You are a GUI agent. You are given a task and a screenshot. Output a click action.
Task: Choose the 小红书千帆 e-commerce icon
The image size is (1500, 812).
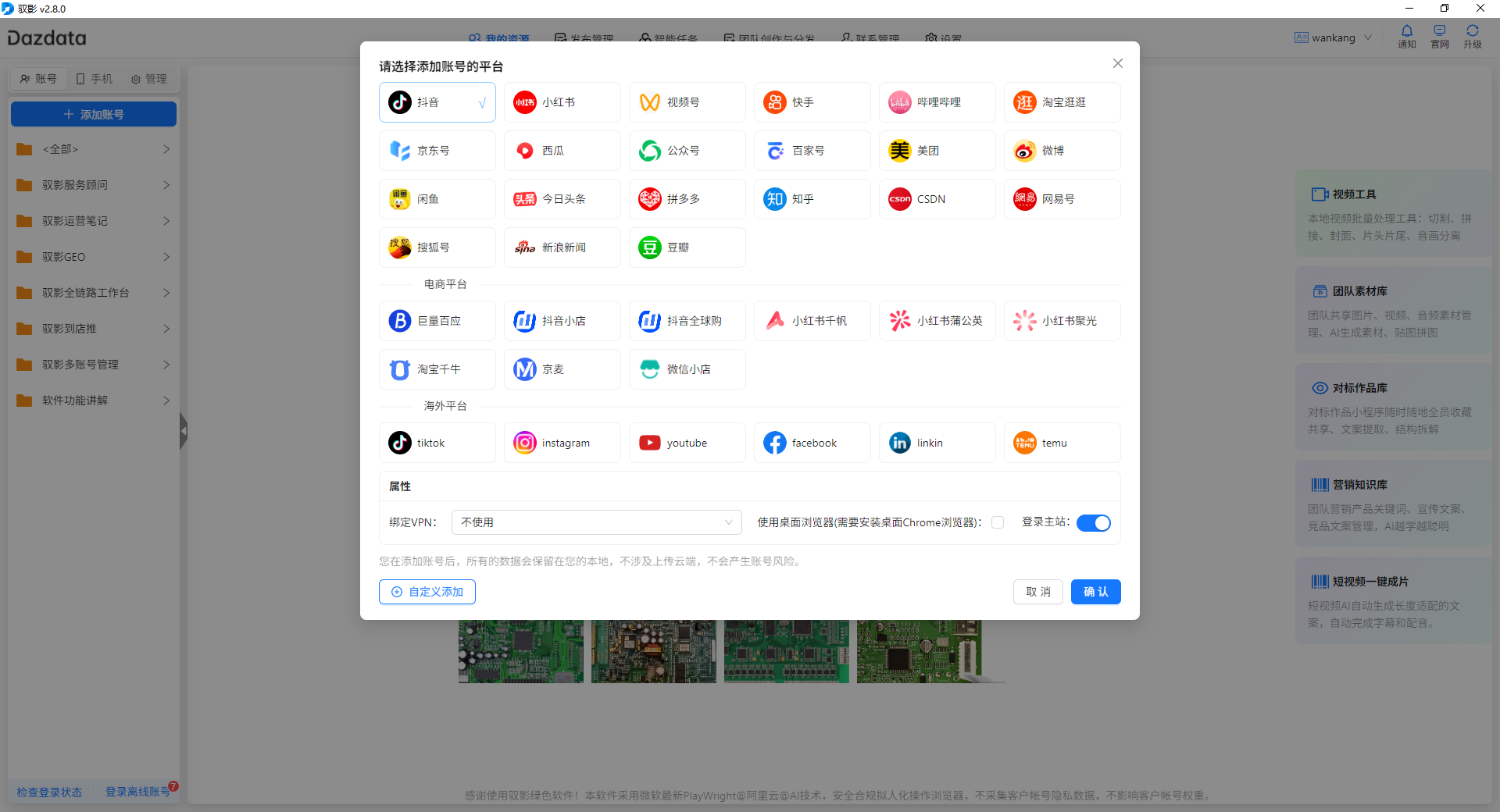pos(775,321)
